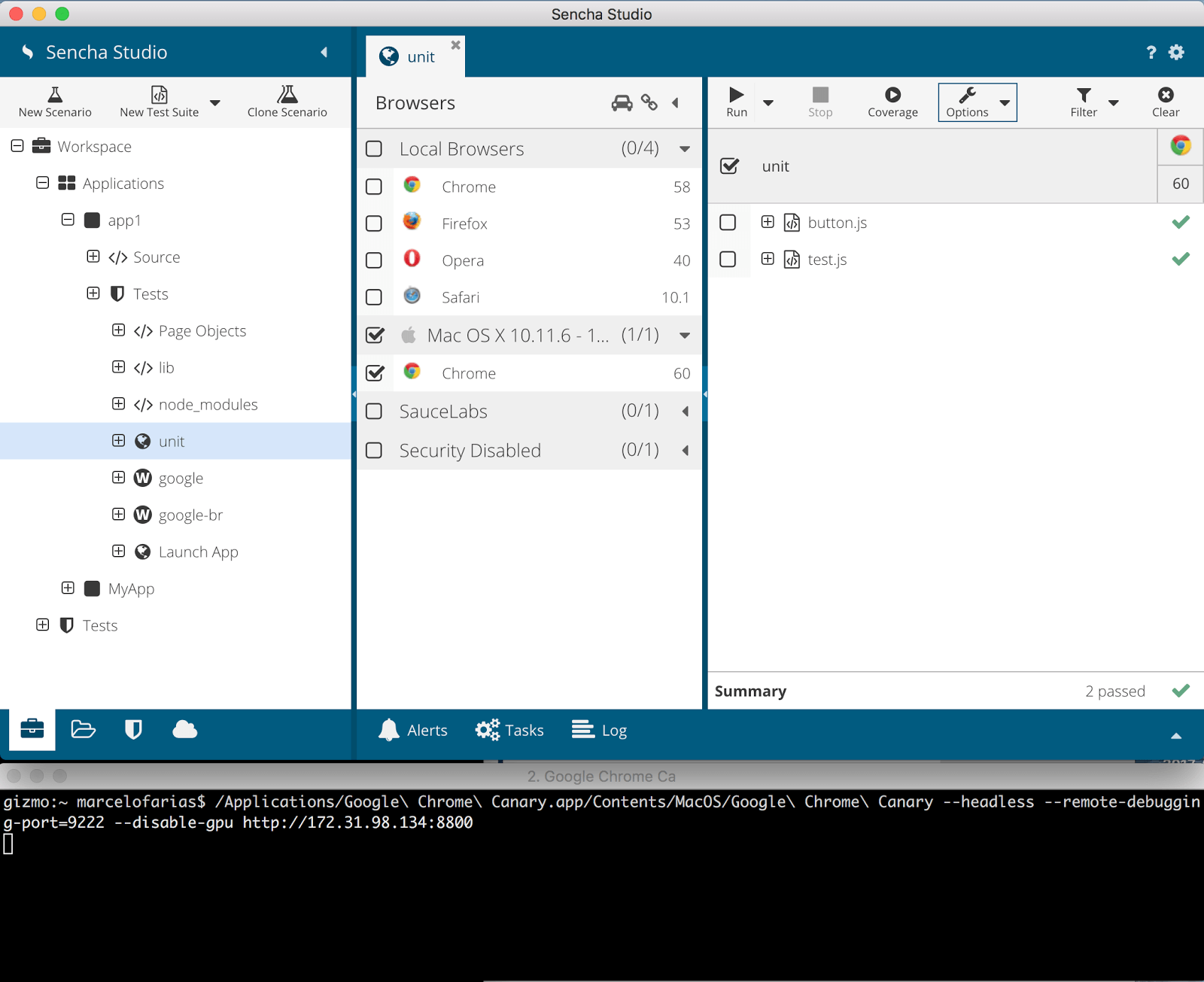This screenshot has height=982, width=1204.
Task: Click the link icon in Browsers header
Action: click(649, 103)
